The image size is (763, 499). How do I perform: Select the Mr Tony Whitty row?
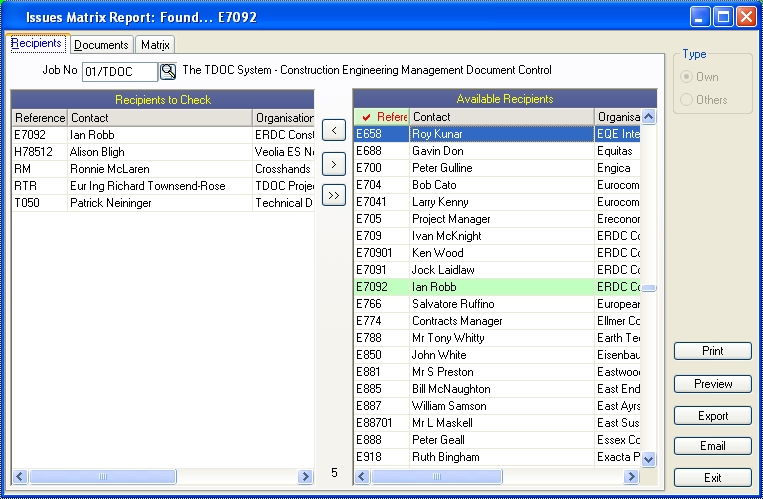pyautogui.click(x=497, y=338)
